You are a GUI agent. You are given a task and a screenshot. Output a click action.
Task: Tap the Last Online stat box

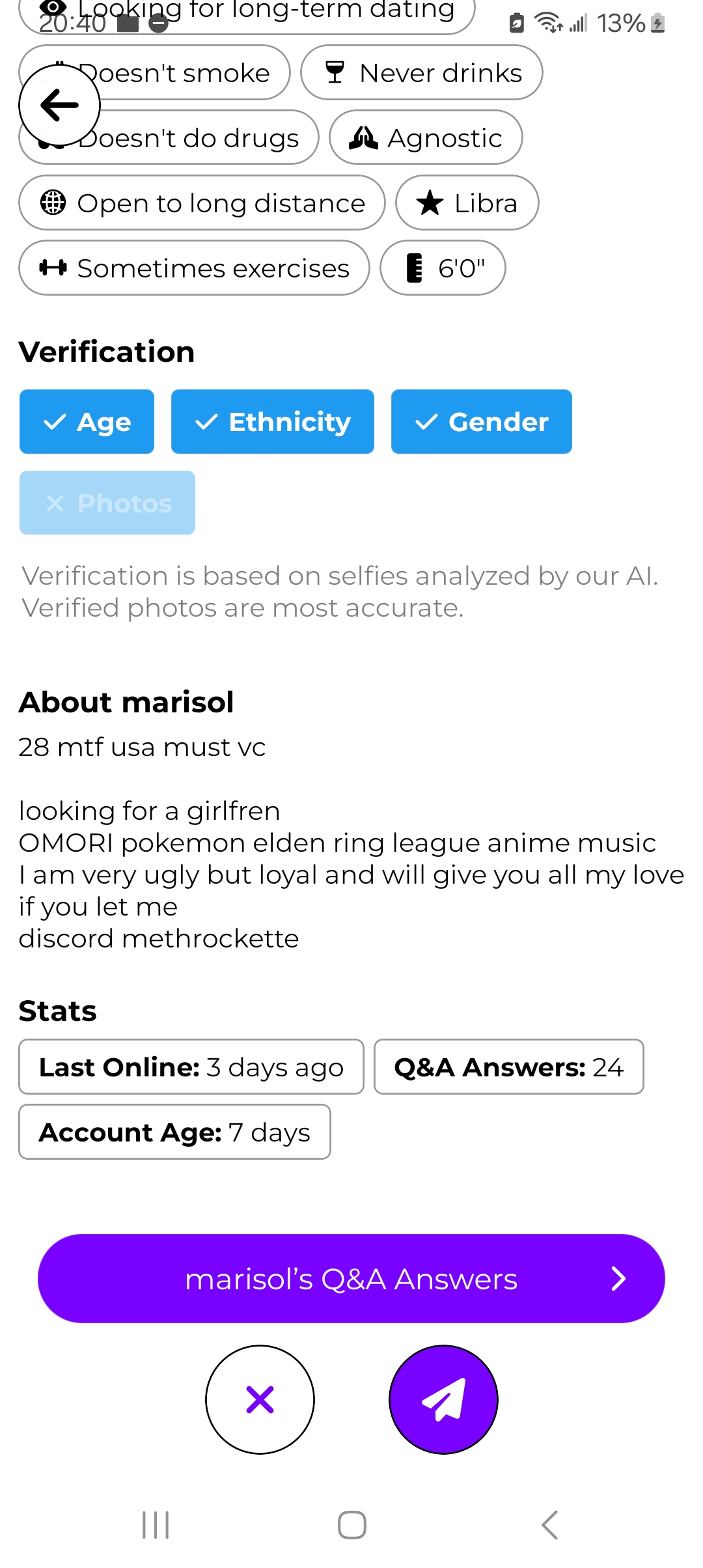tap(191, 1067)
